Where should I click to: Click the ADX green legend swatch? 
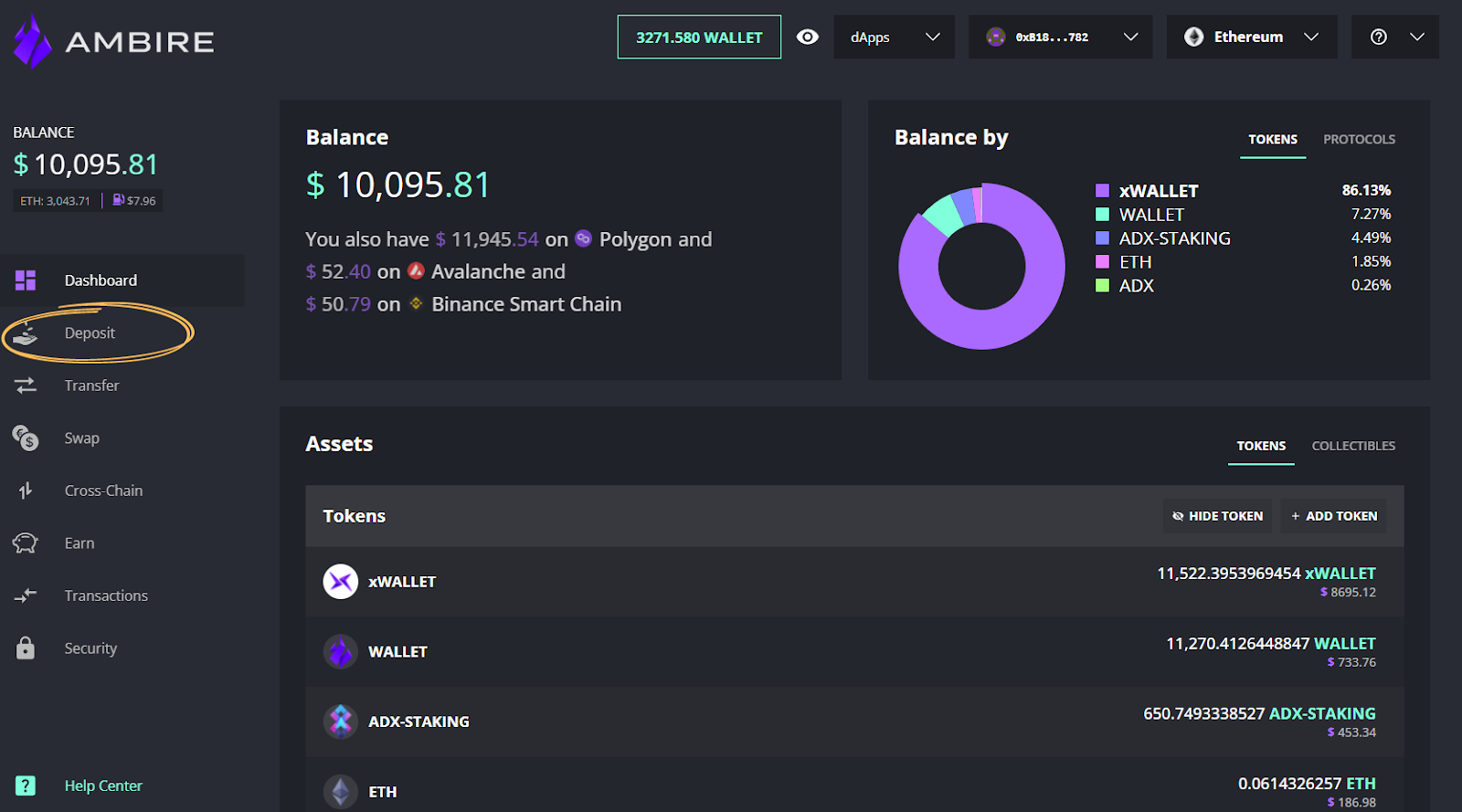coord(1102,286)
